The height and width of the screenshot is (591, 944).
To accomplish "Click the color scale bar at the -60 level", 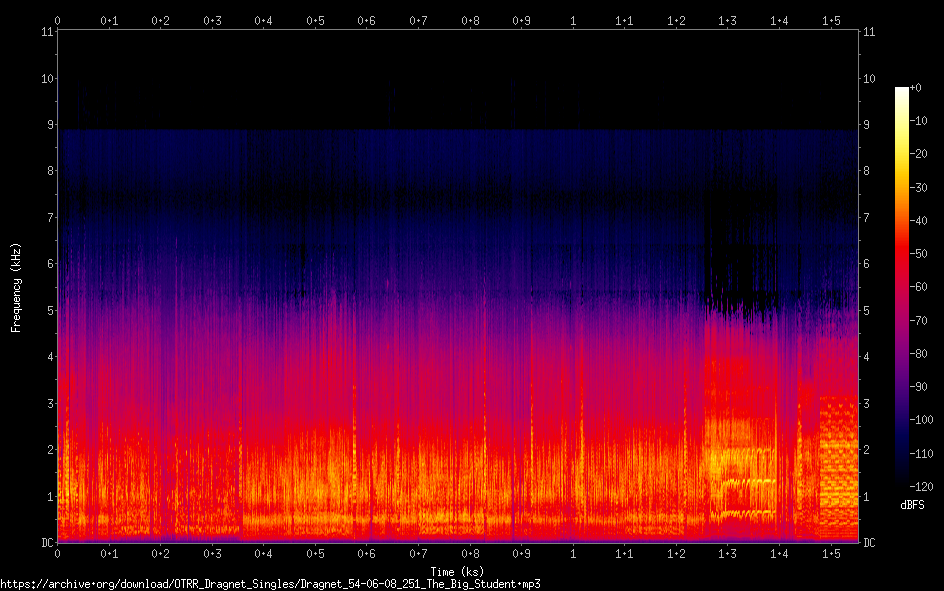I will click(902, 287).
